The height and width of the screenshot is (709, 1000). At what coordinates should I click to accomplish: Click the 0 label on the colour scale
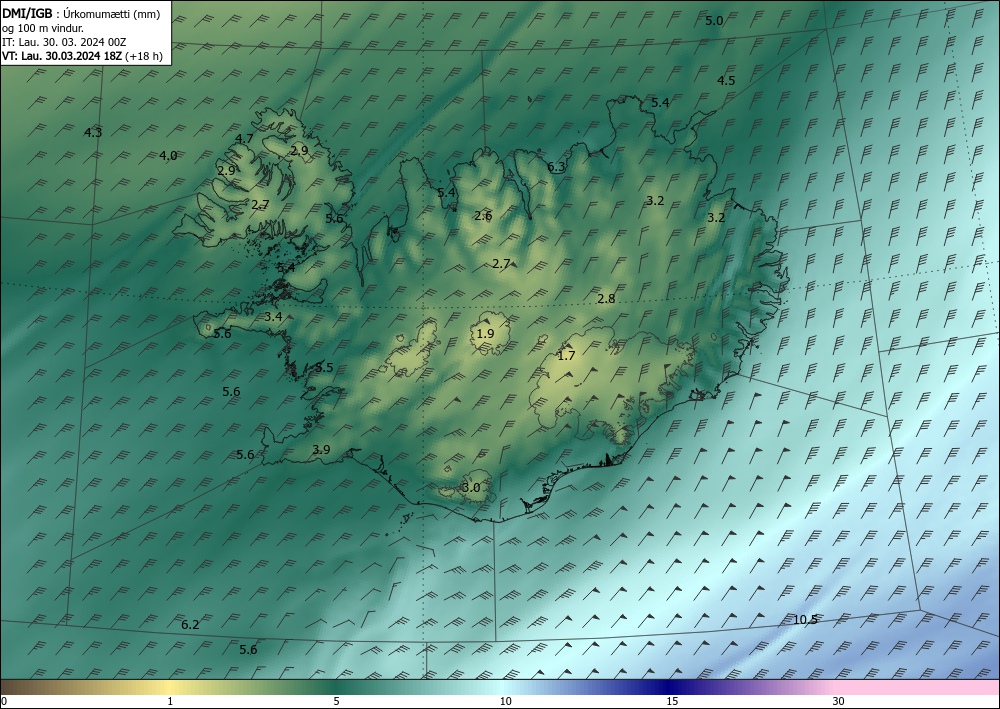pos(4,701)
